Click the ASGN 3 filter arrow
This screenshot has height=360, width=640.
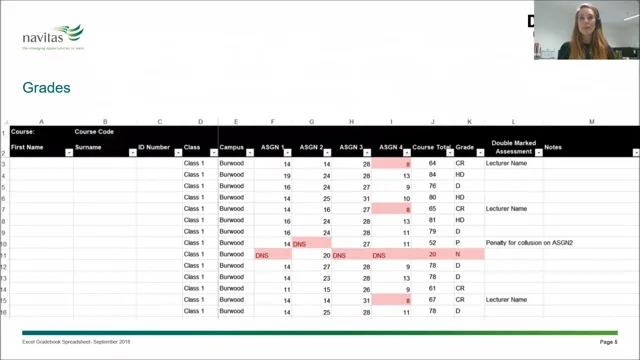click(x=367, y=153)
